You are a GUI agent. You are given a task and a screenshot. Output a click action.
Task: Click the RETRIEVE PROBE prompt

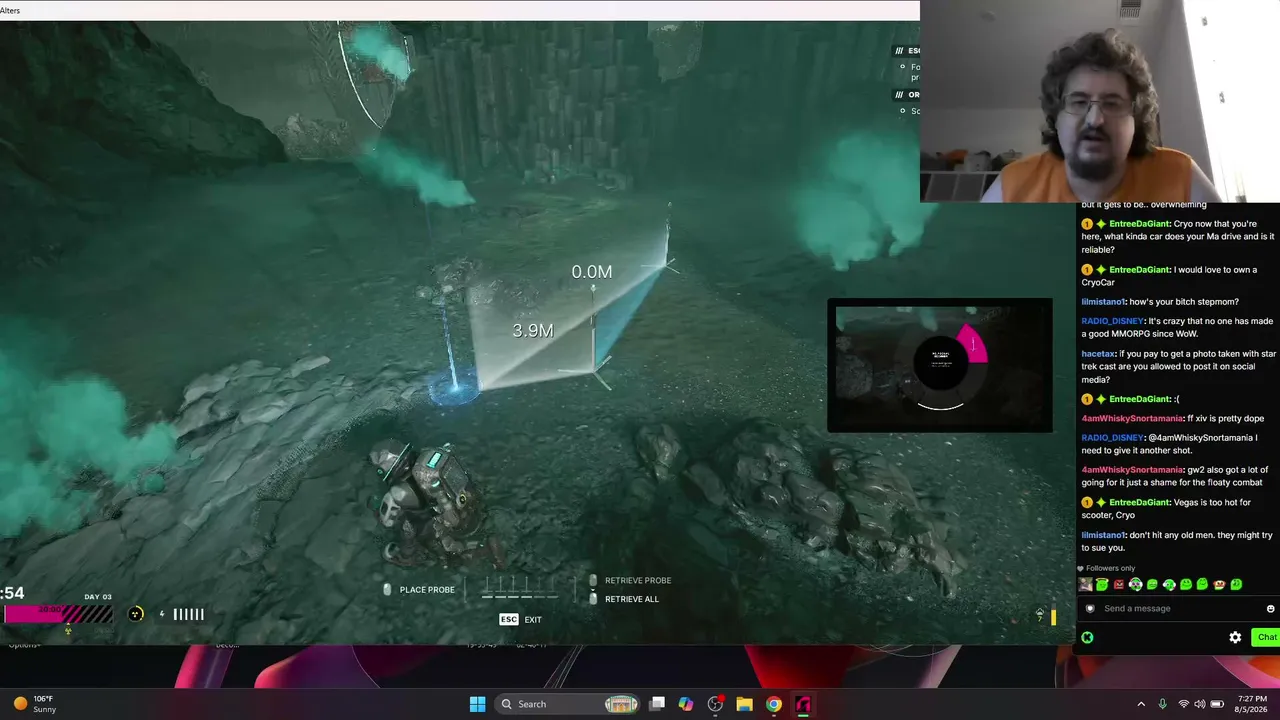(x=630, y=580)
